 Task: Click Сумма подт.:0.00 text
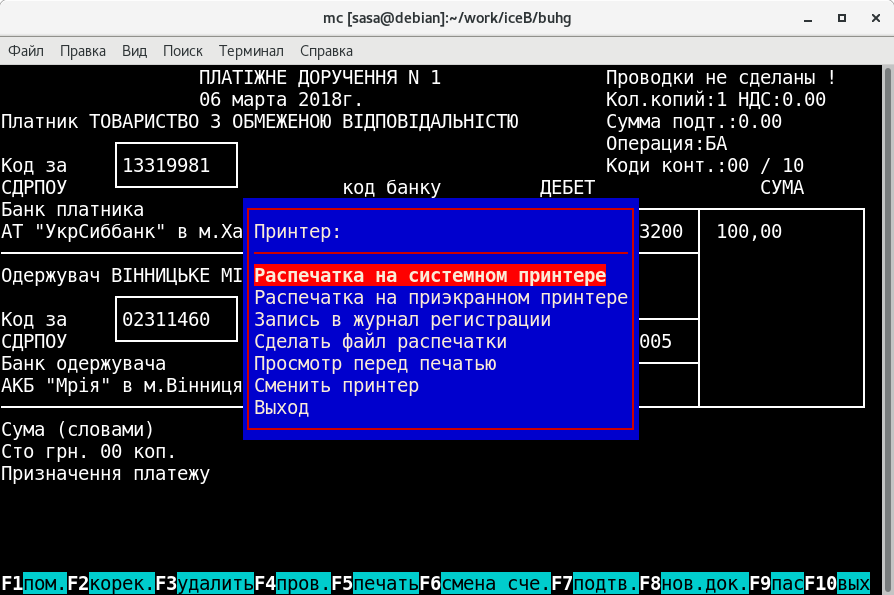[694, 121]
